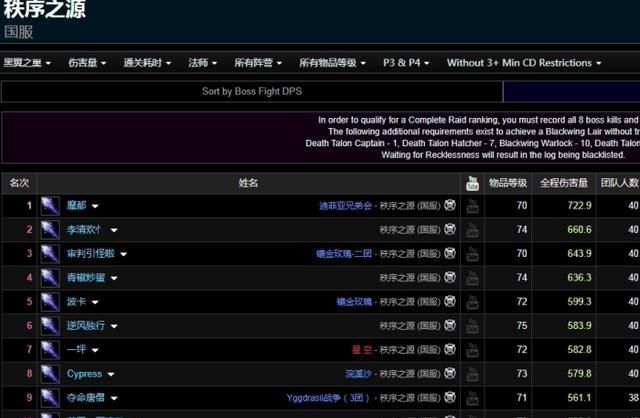Click the faction emblem in 逆风独行 row
This screenshot has height=418, width=640.
tap(450, 325)
